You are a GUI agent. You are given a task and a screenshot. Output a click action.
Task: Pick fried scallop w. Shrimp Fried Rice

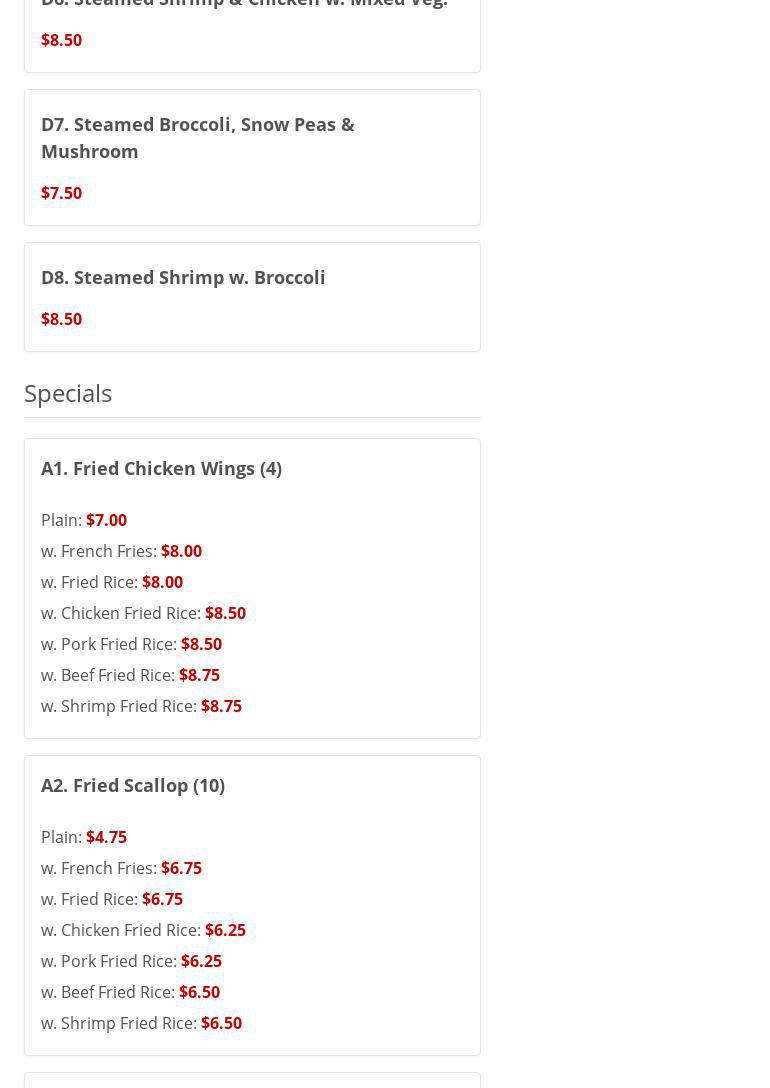141,1023
